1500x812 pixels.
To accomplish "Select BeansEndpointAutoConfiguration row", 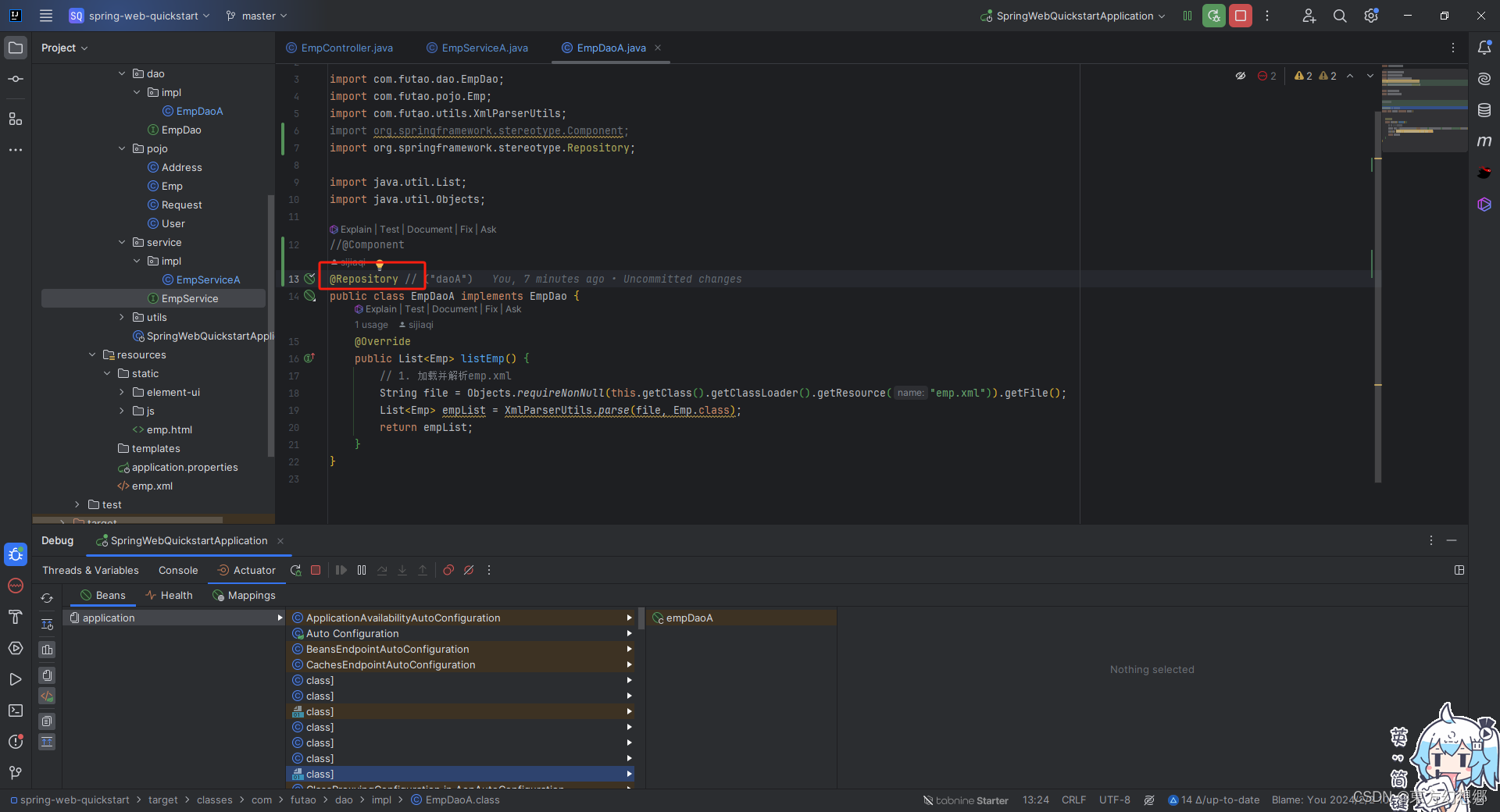I will 461,649.
